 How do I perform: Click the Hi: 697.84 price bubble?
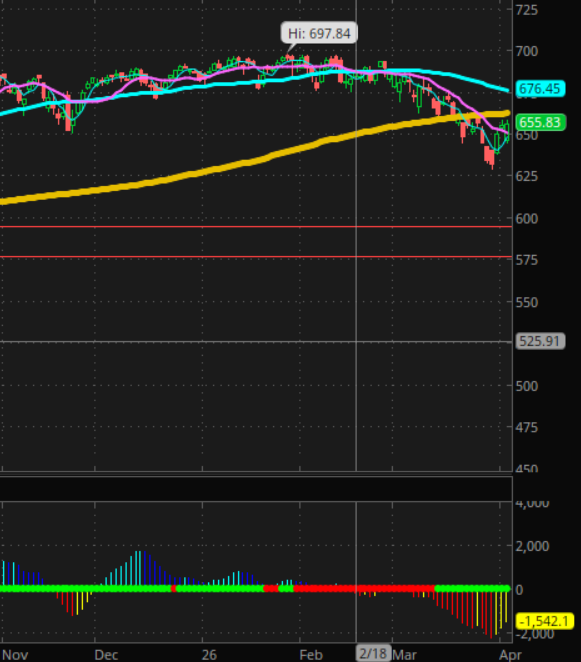[x=319, y=33]
